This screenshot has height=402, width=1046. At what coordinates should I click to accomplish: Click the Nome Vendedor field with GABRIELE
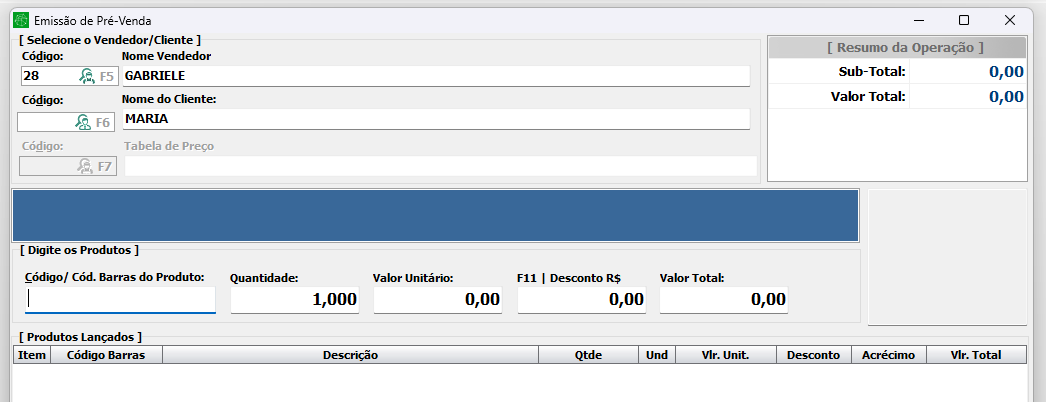click(x=435, y=76)
